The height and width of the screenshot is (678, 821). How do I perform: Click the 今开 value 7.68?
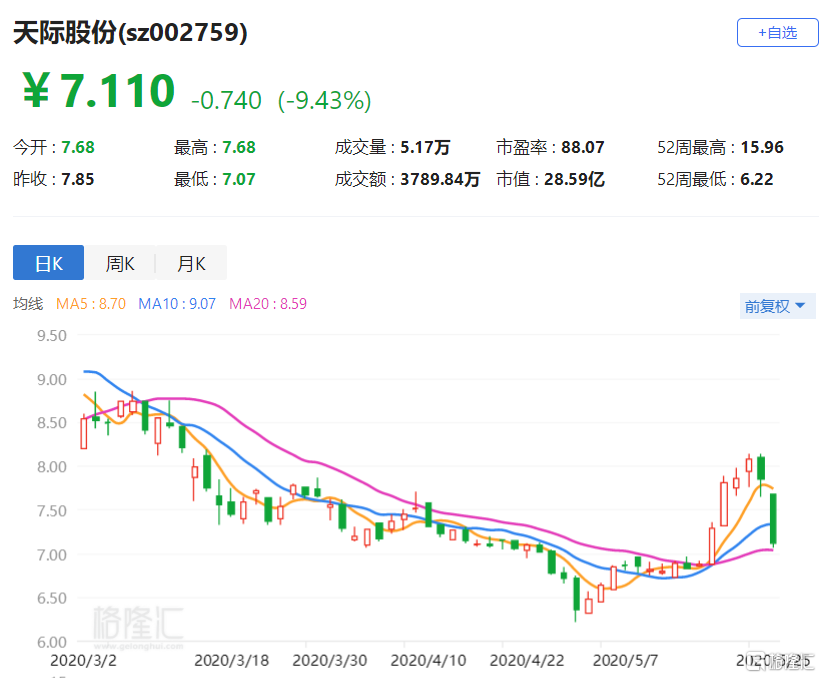point(78,147)
